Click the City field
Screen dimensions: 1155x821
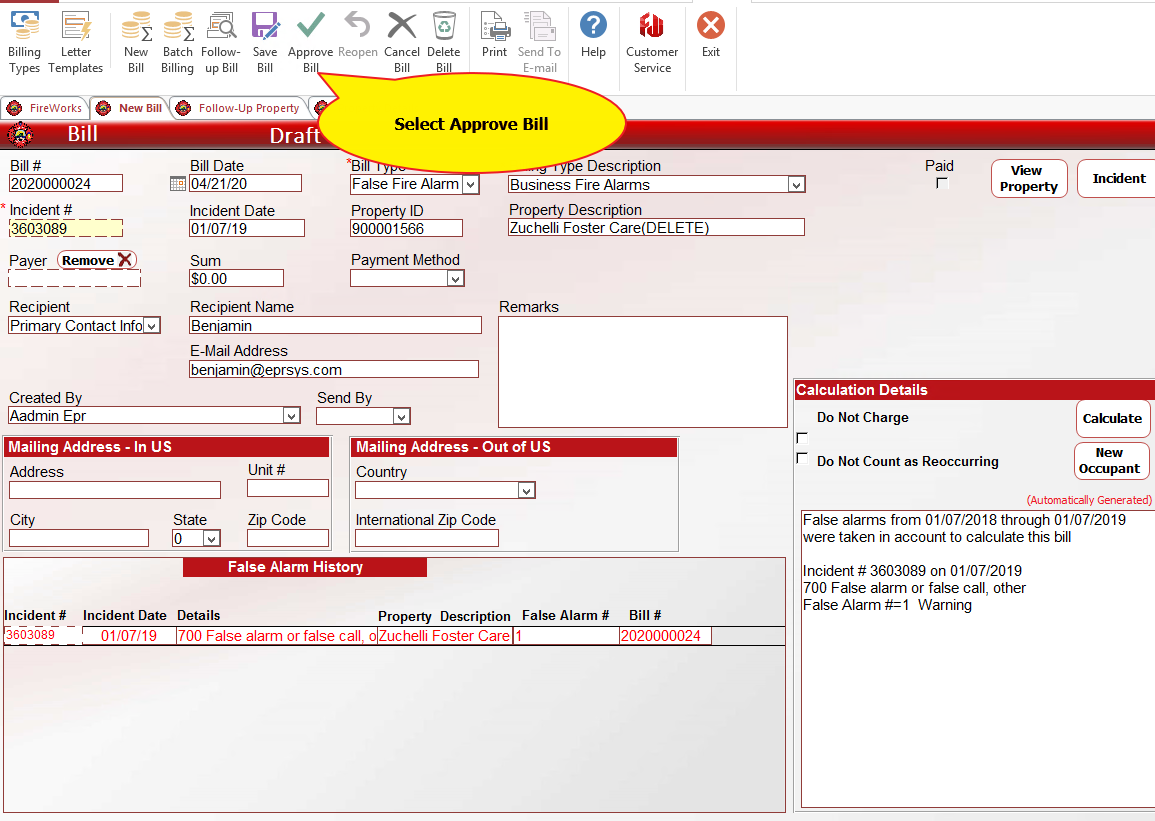pyautogui.click(x=79, y=538)
